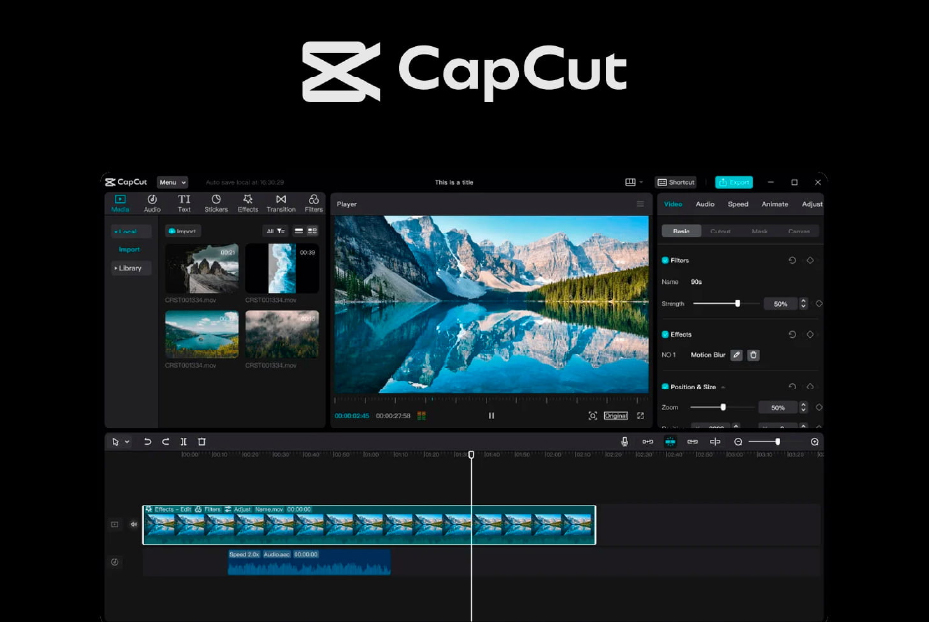Open the Filters panel in top toolbar
This screenshot has width=929, height=622.
(313, 203)
